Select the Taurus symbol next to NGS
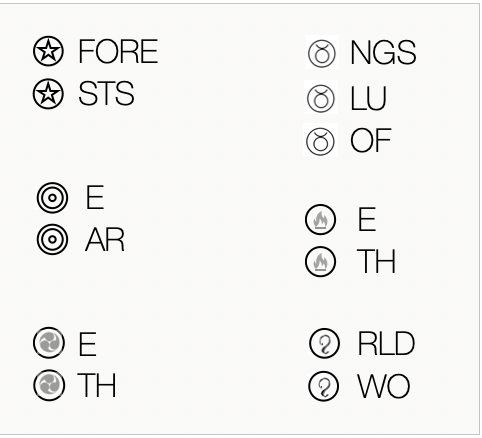 point(321,53)
